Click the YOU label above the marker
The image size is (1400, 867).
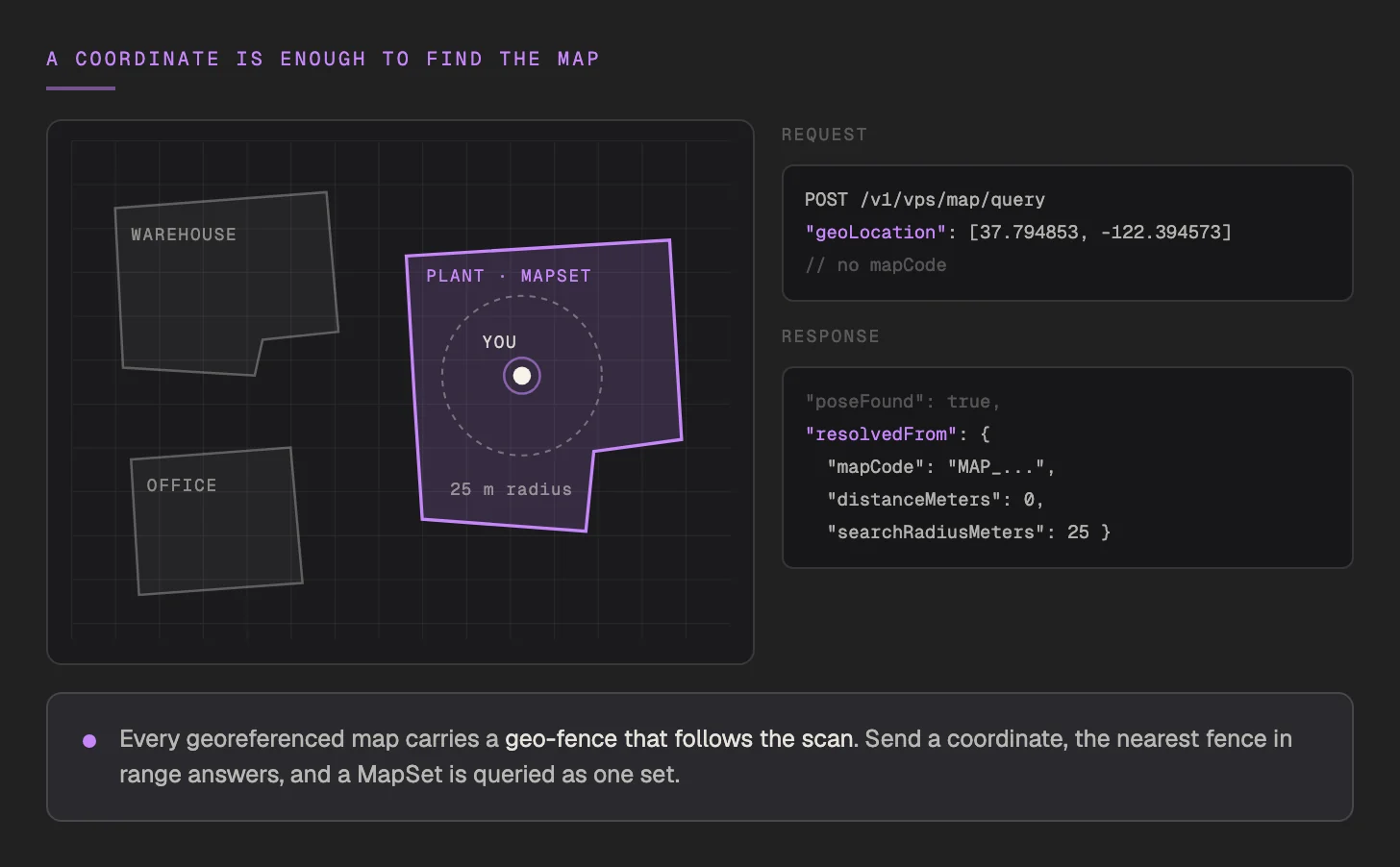click(499, 342)
